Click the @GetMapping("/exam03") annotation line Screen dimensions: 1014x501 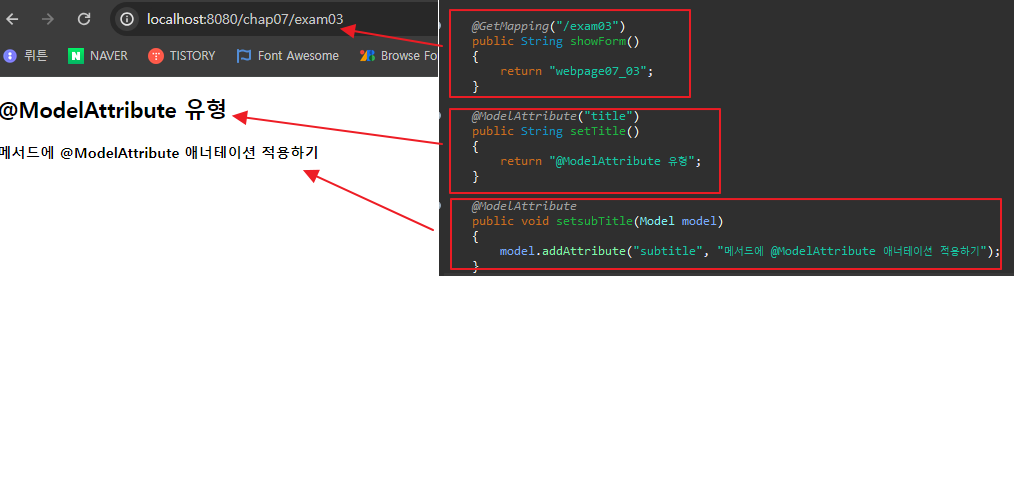[548, 27]
